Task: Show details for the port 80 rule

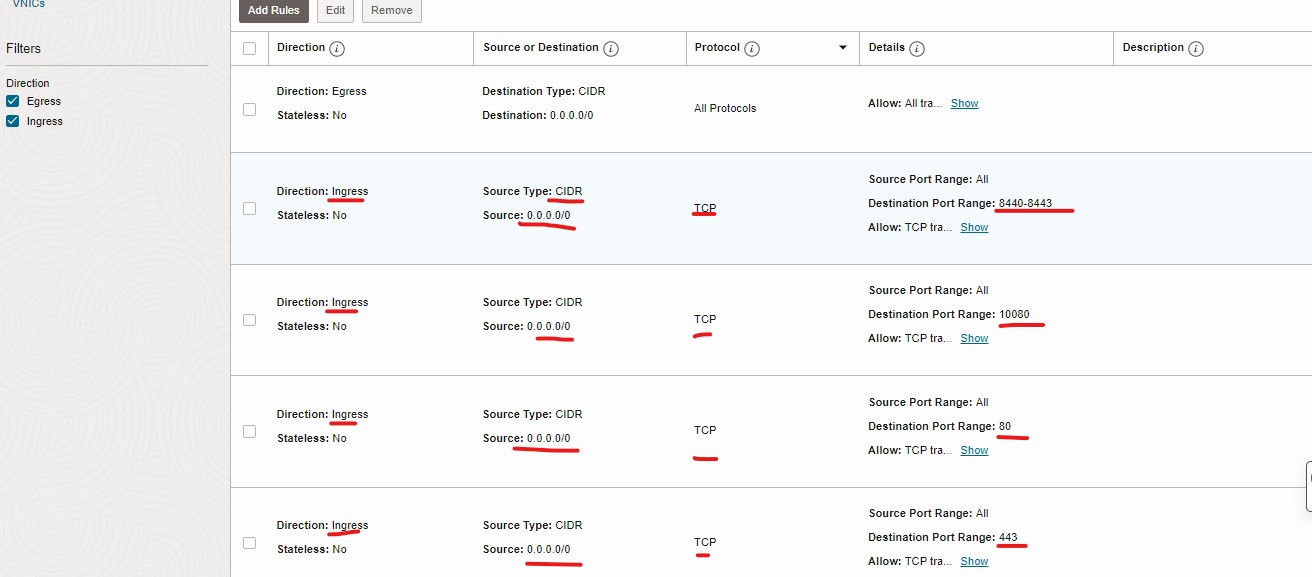Action: click(x=974, y=451)
